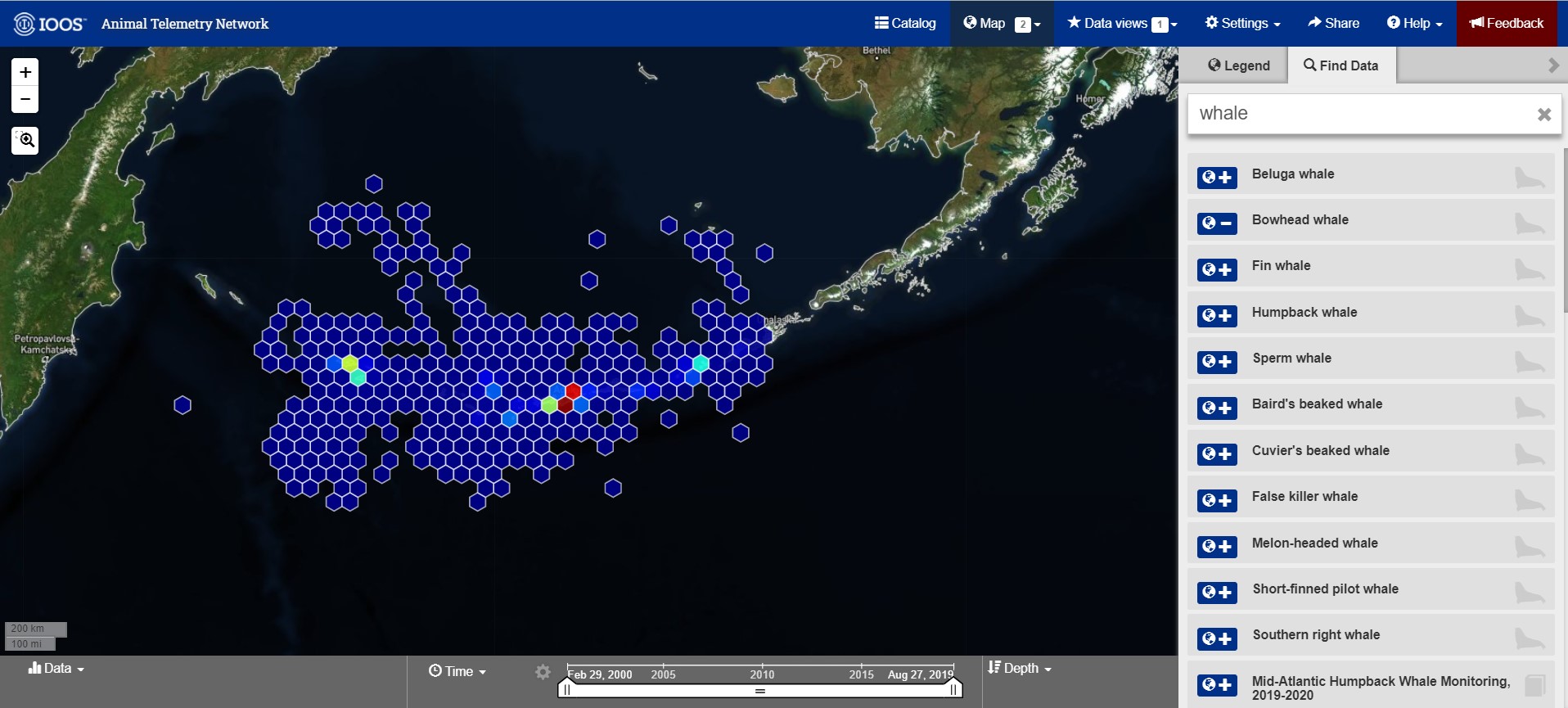Expand the Data dropdown
The width and height of the screenshot is (1568, 708).
(56, 669)
